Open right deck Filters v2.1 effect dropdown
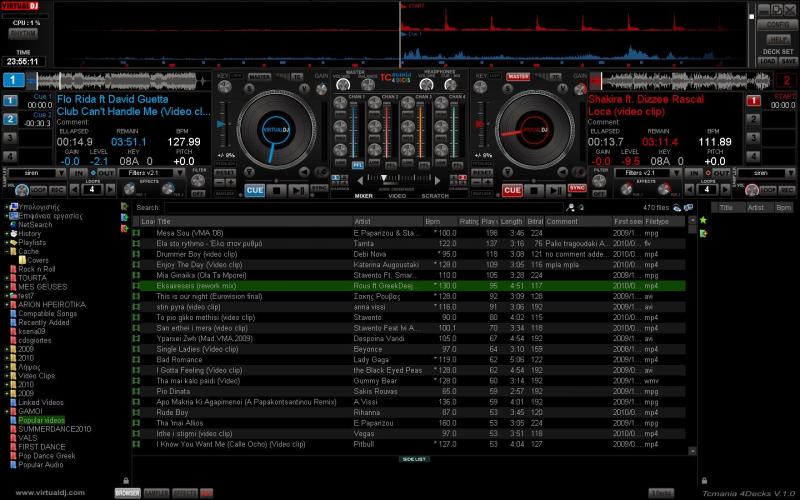Screen dimensions: 800x500 click(676, 173)
